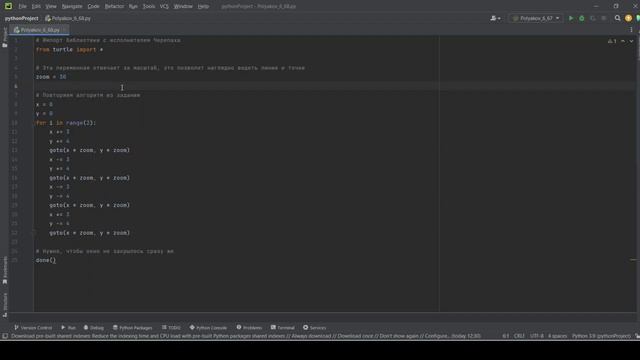640x360 pixels.
Task: Click the 'for i in range(2):' line
Action: click(66, 122)
